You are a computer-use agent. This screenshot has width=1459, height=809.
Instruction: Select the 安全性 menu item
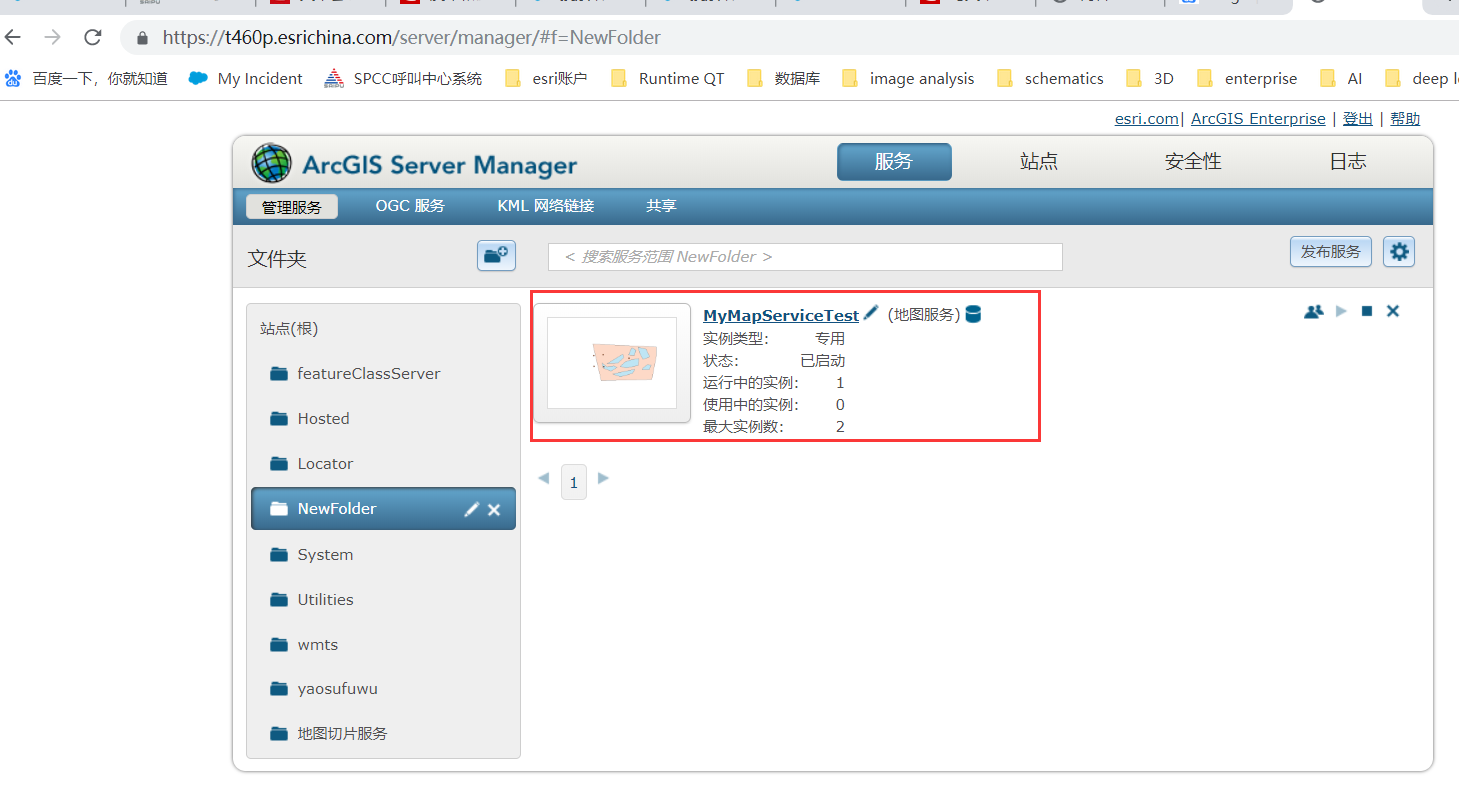[1192, 160]
